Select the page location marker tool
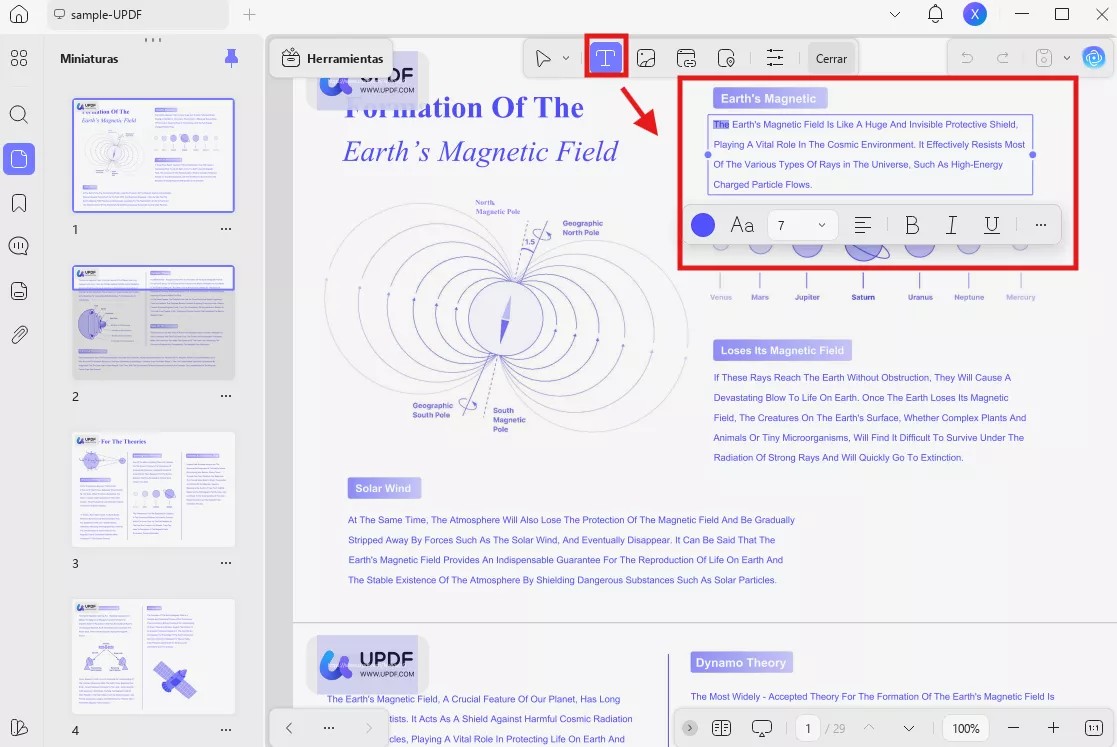Viewport: 1117px width, 747px height. pyautogui.click(x=726, y=58)
